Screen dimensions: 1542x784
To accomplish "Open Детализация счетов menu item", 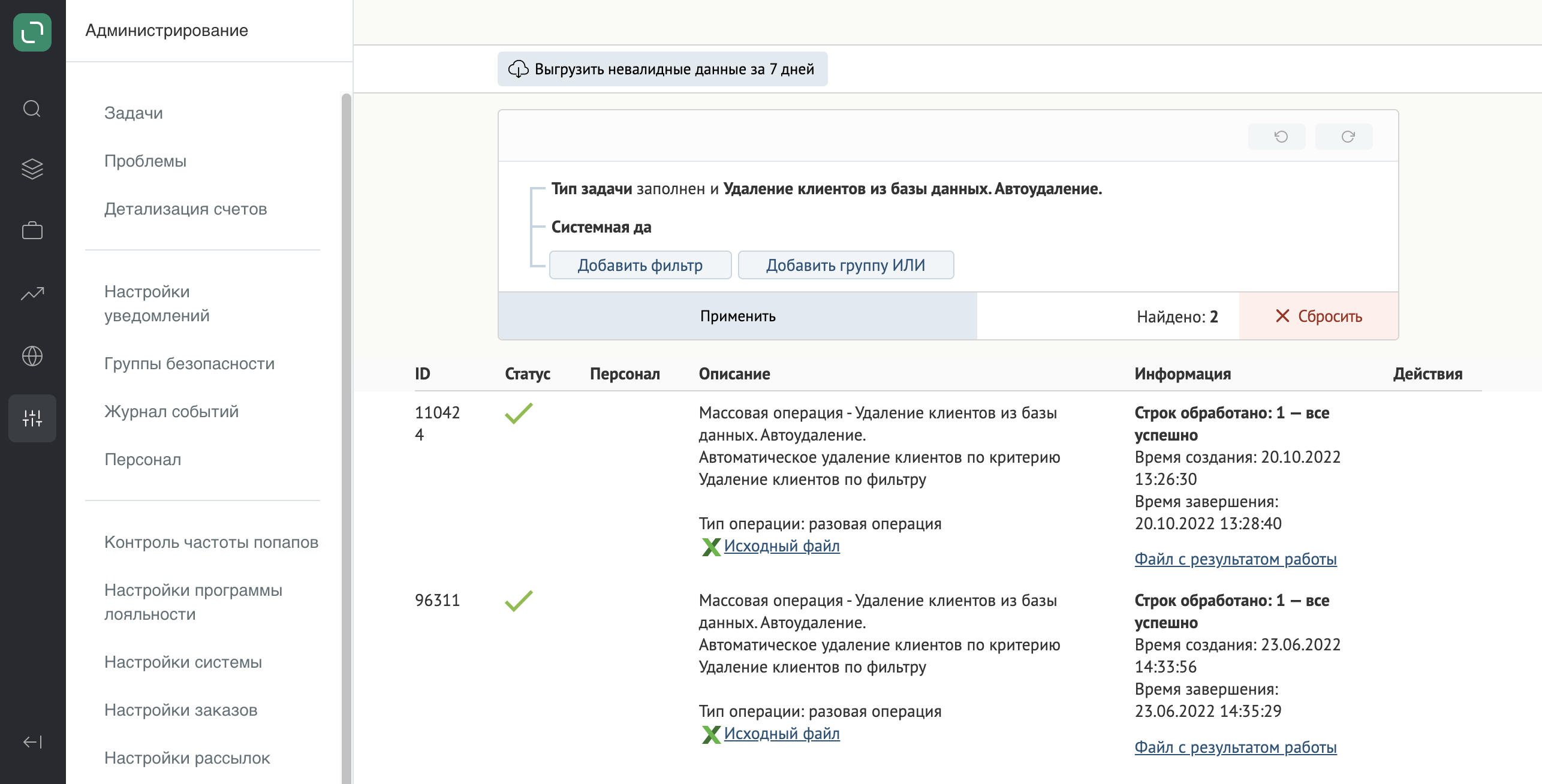I will click(x=185, y=209).
